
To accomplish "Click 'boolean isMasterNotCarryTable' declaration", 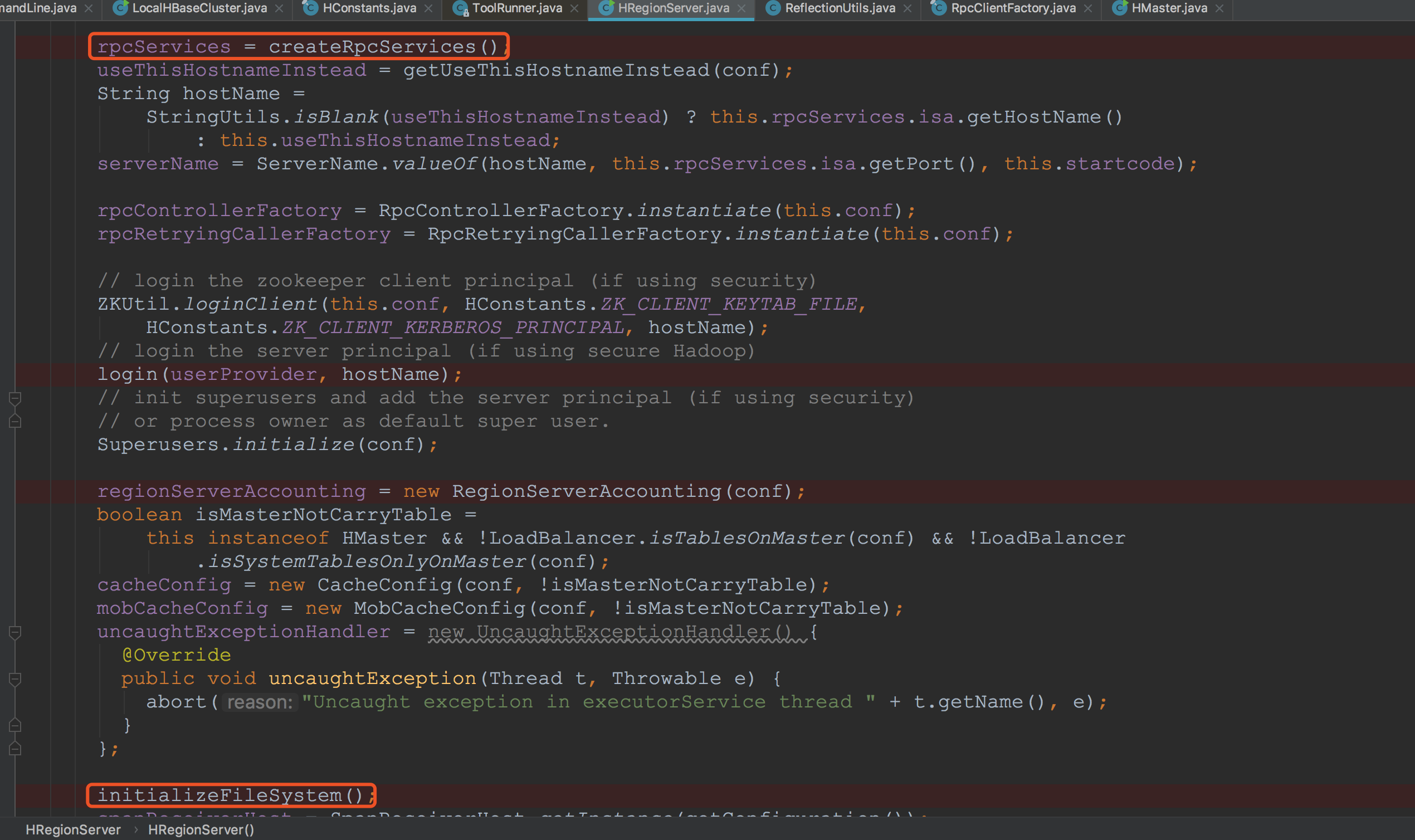I will pos(274,515).
